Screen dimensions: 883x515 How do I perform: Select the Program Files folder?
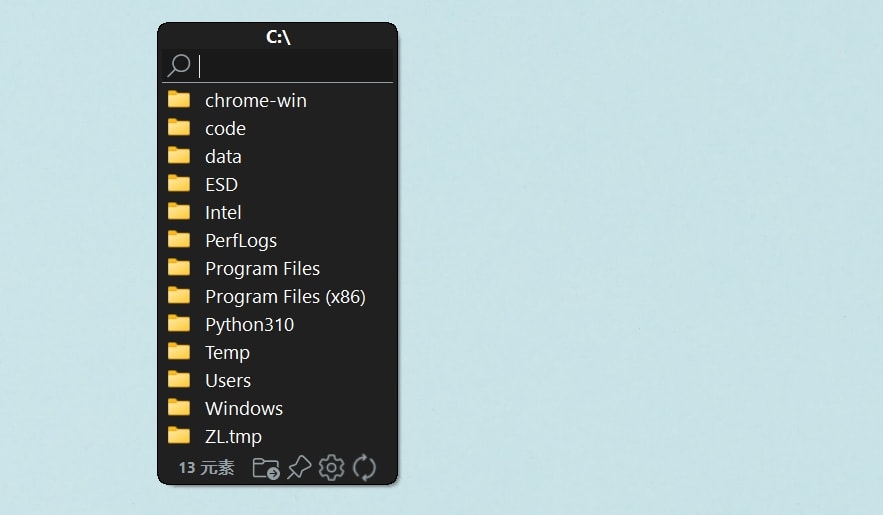click(x=262, y=268)
